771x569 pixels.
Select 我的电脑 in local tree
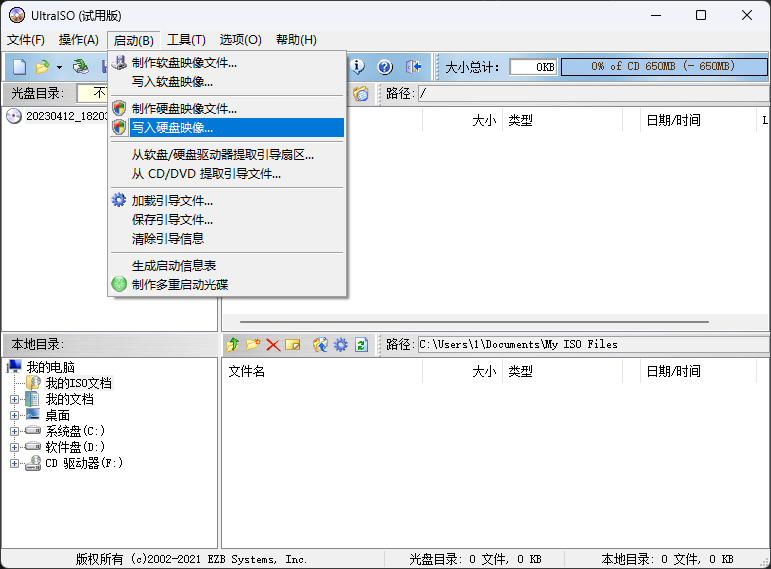[50, 367]
